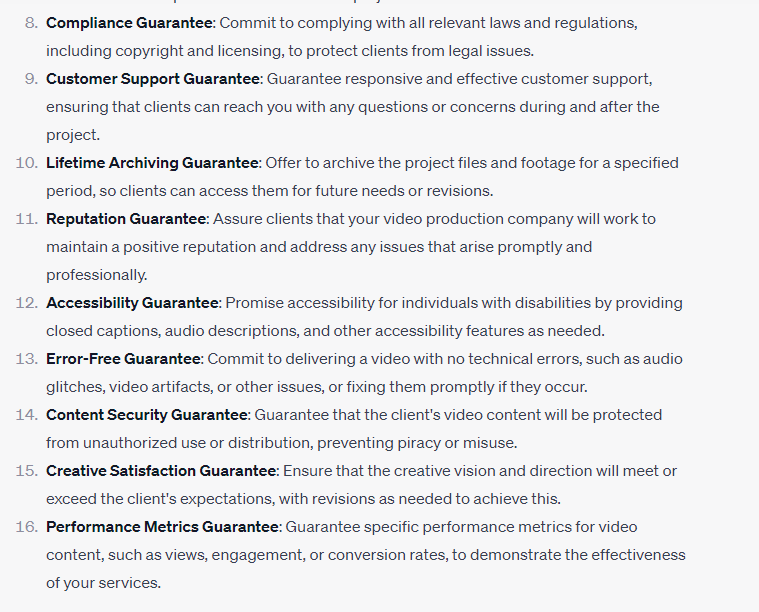Click list number 14
Image resolution: width=759 pixels, height=612 pixels.
pos(27,414)
